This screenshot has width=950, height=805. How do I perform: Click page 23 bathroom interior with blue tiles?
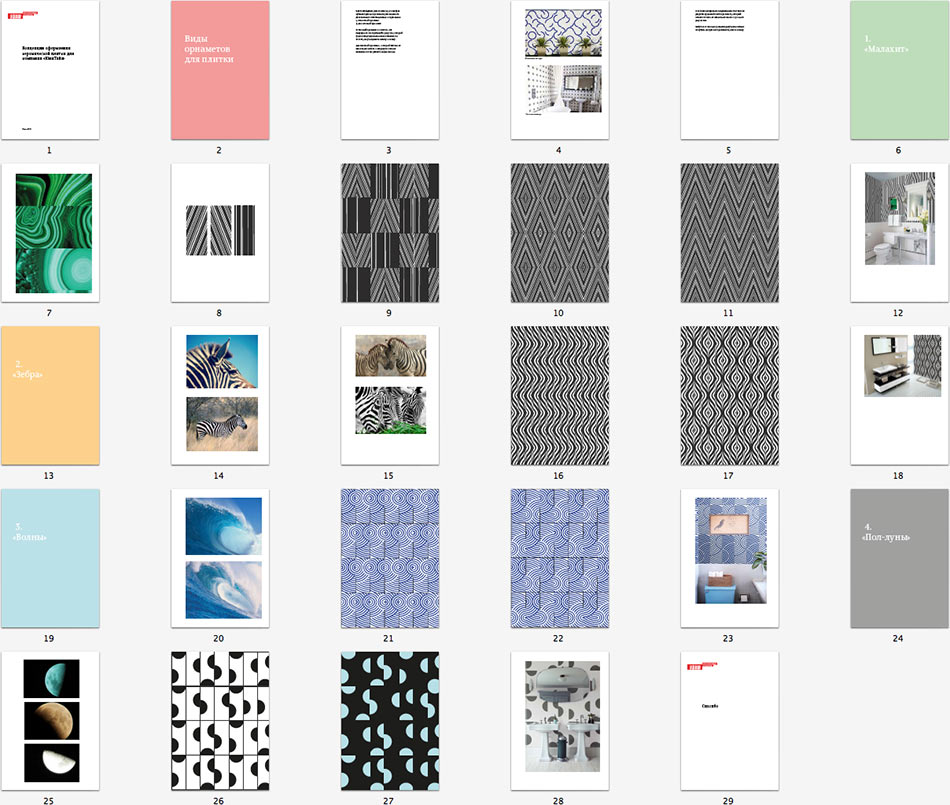729,558
